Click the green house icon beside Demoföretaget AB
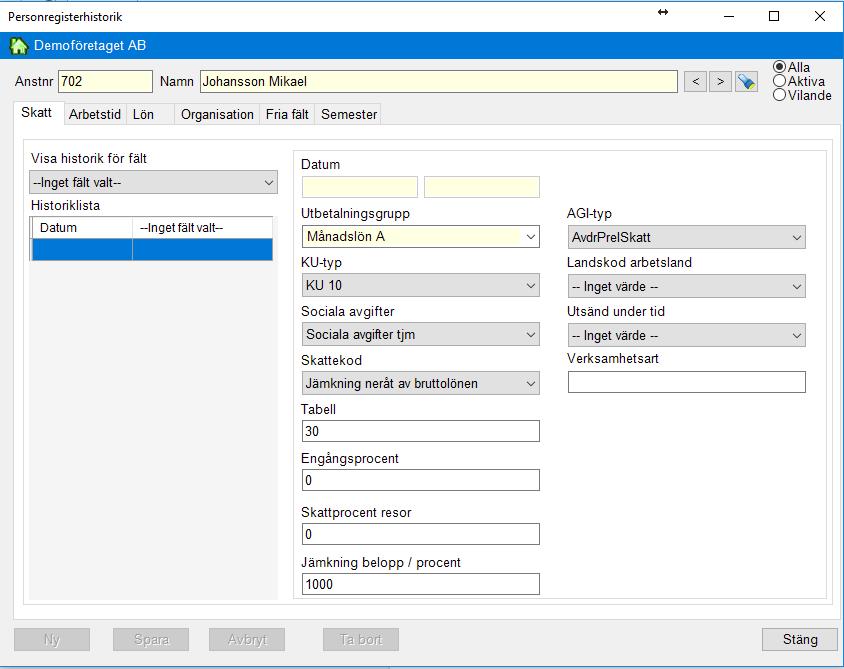Screen dimensions: 844x669 (x=19, y=46)
